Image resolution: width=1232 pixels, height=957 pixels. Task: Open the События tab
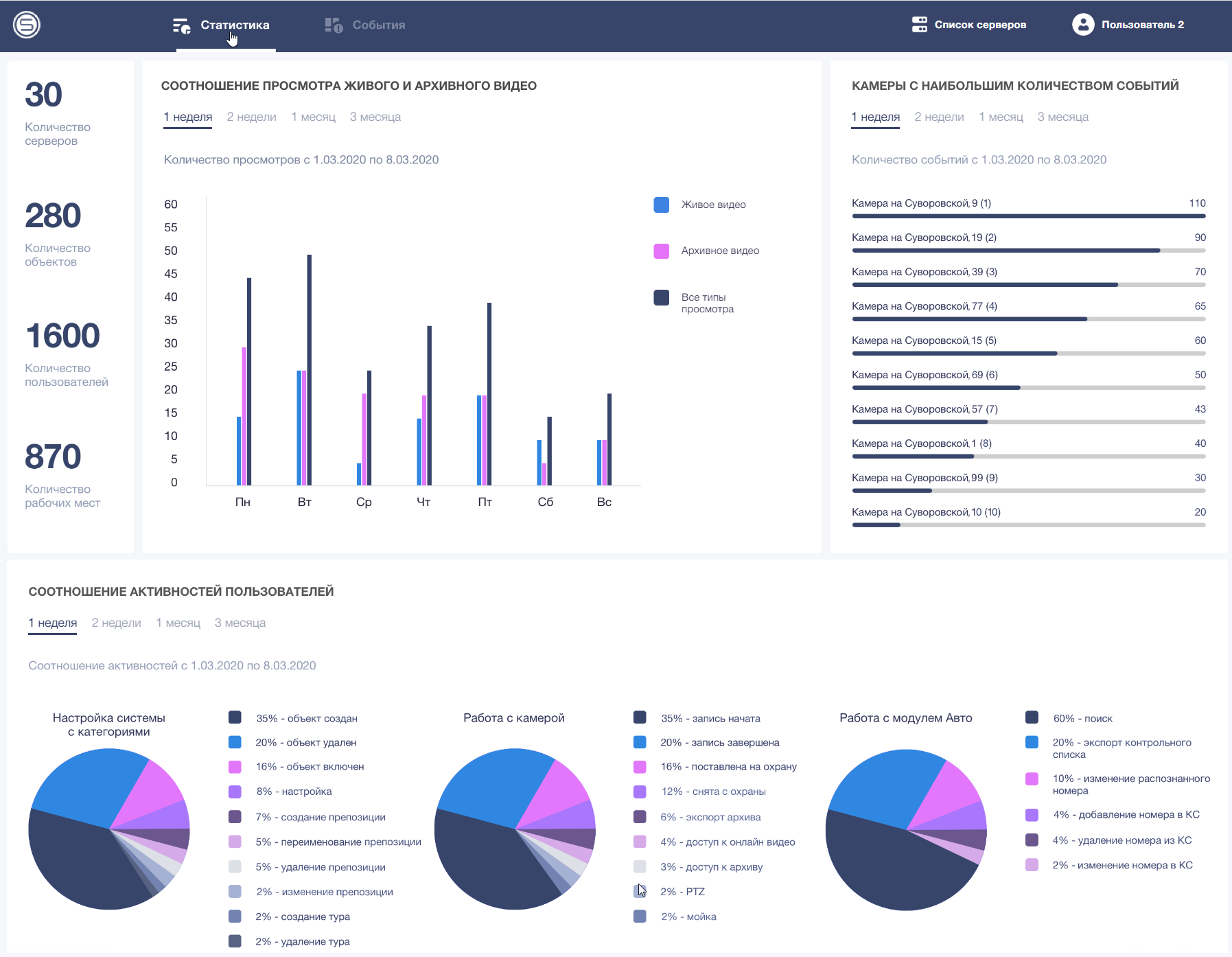coord(378,25)
